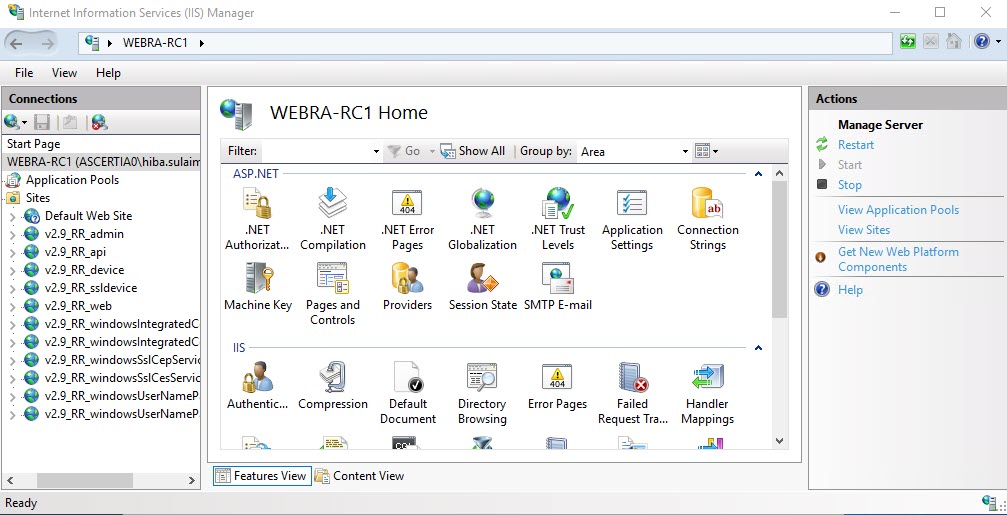Switch to the Content View tab
Image resolution: width=1007 pixels, height=515 pixels.
[360, 476]
